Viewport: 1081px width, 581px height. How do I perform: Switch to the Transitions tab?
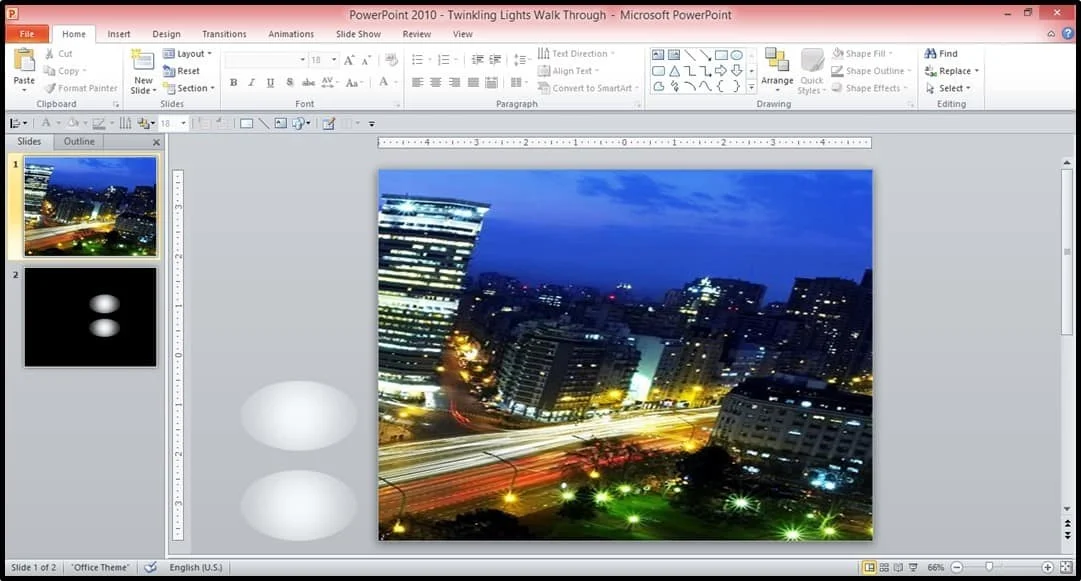224,34
